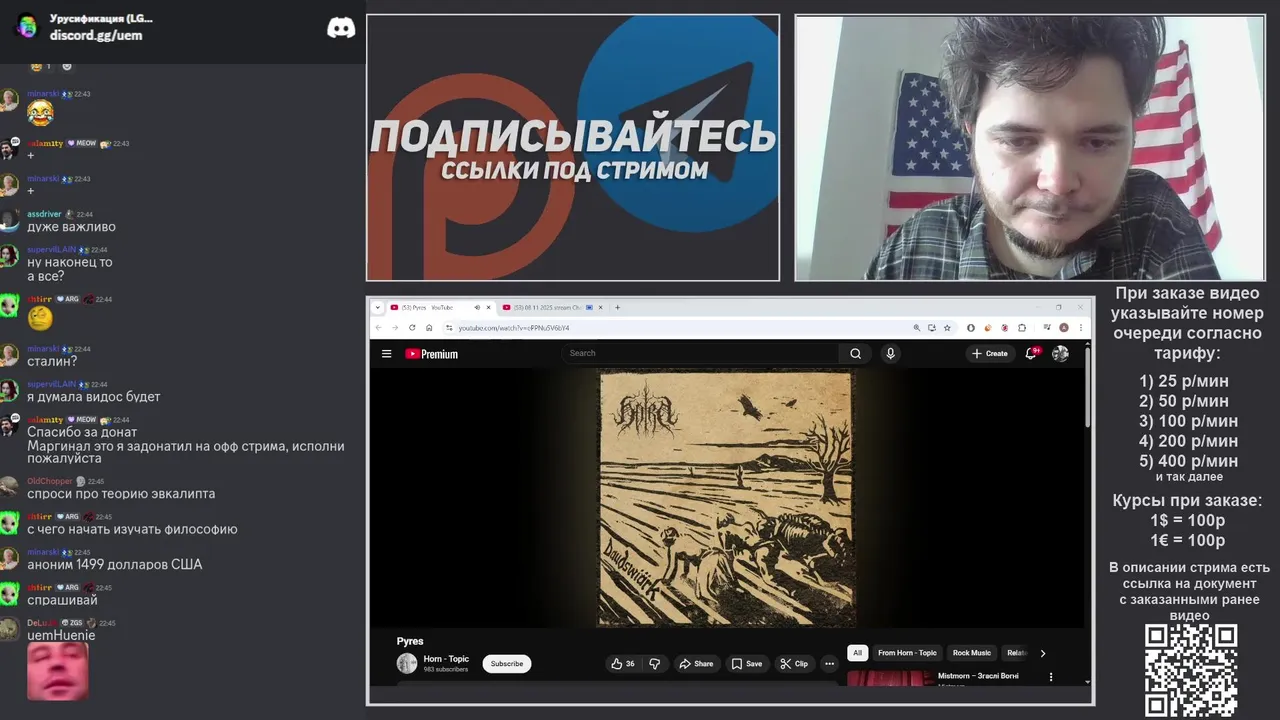Image resolution: width=1280 pixels, height=720 pixels.
Task: Expand the next category chips arrow
Action: (x=1042, y=653)
